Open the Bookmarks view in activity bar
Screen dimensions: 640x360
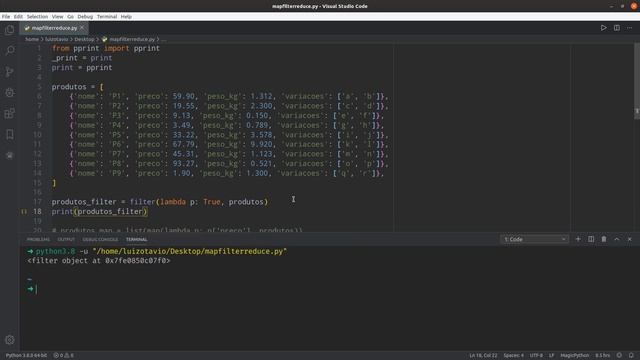(x=9, y=134)
